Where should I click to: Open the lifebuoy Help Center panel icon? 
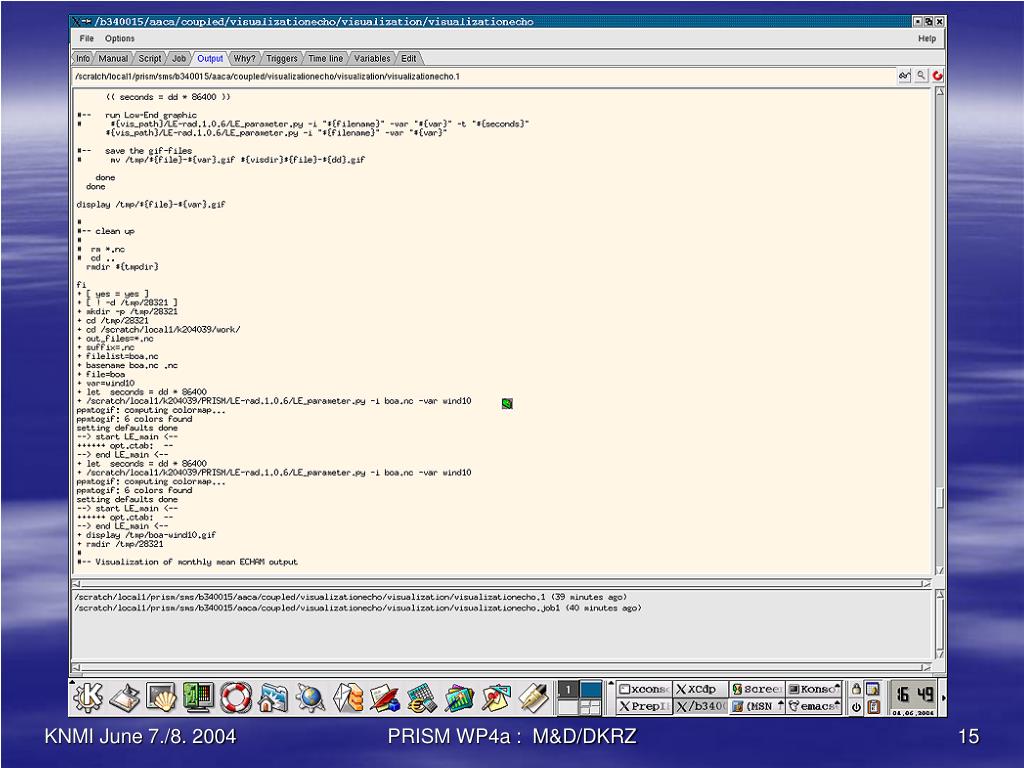(x=236, y=697)
